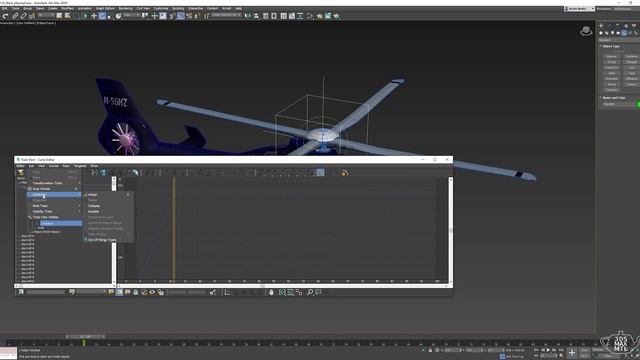Collapse the Name and Color rollout
This screenshot has width=640, height=360.
(613, 98)
